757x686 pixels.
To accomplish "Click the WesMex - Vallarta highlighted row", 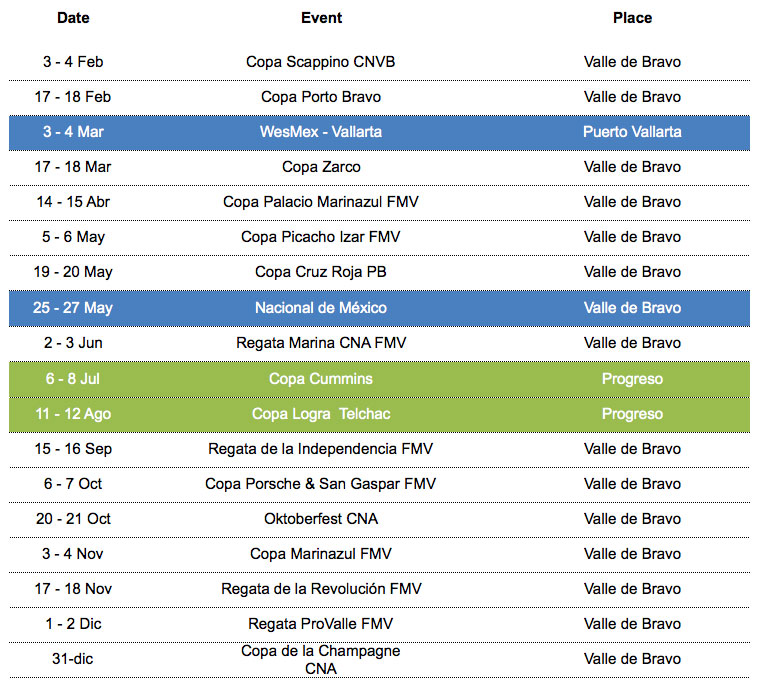I will point(379,132).
